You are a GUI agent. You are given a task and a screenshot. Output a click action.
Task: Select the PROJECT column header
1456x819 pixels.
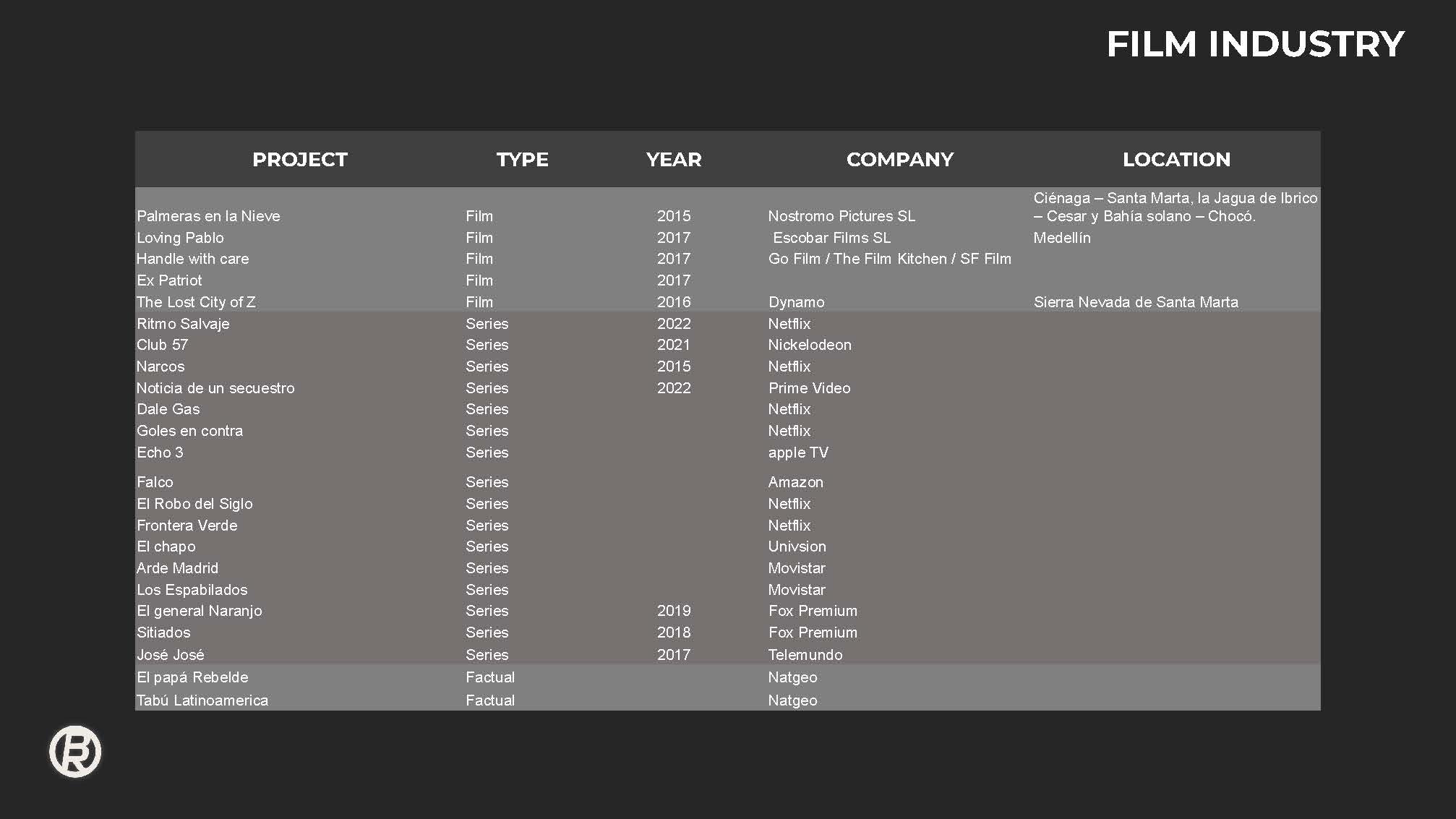(300, 160)
